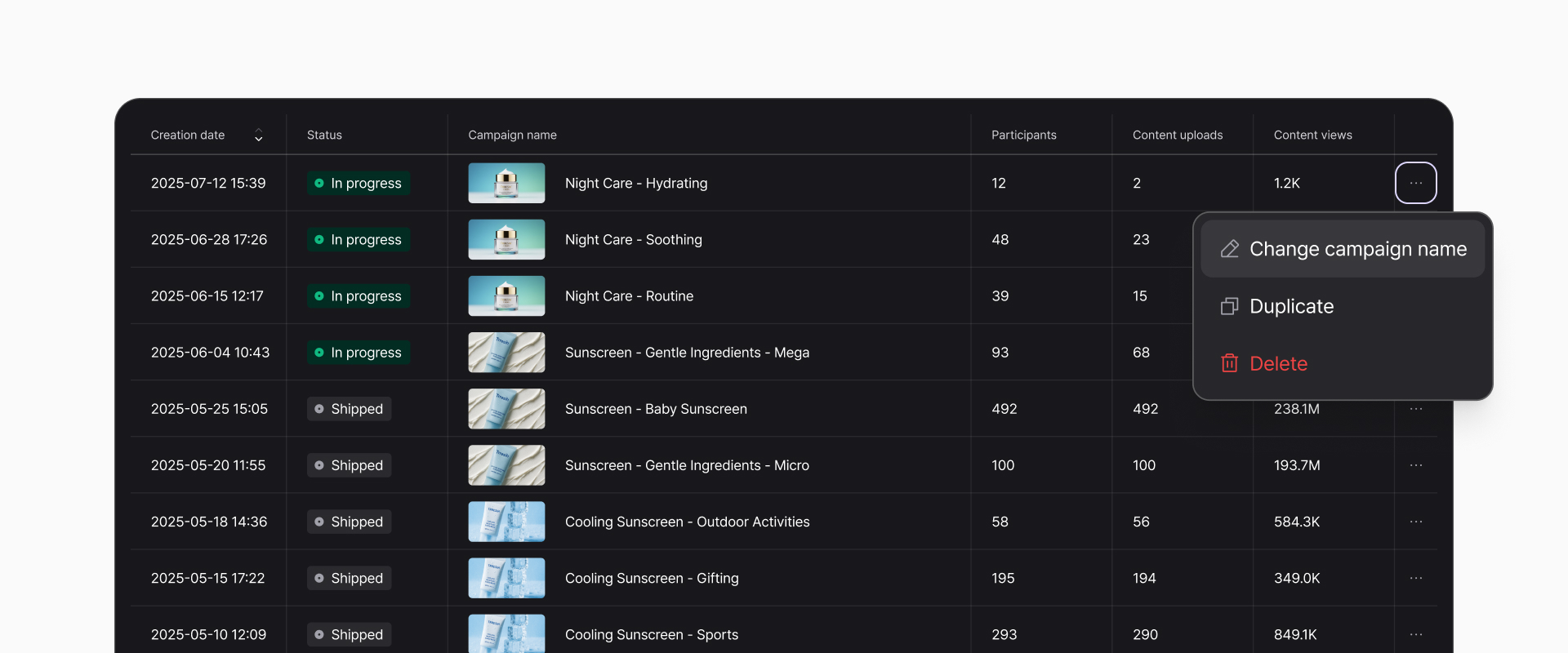Choose Duplicate from the context menu
Screen dimensions: 1568x653
pos(1291,306)
